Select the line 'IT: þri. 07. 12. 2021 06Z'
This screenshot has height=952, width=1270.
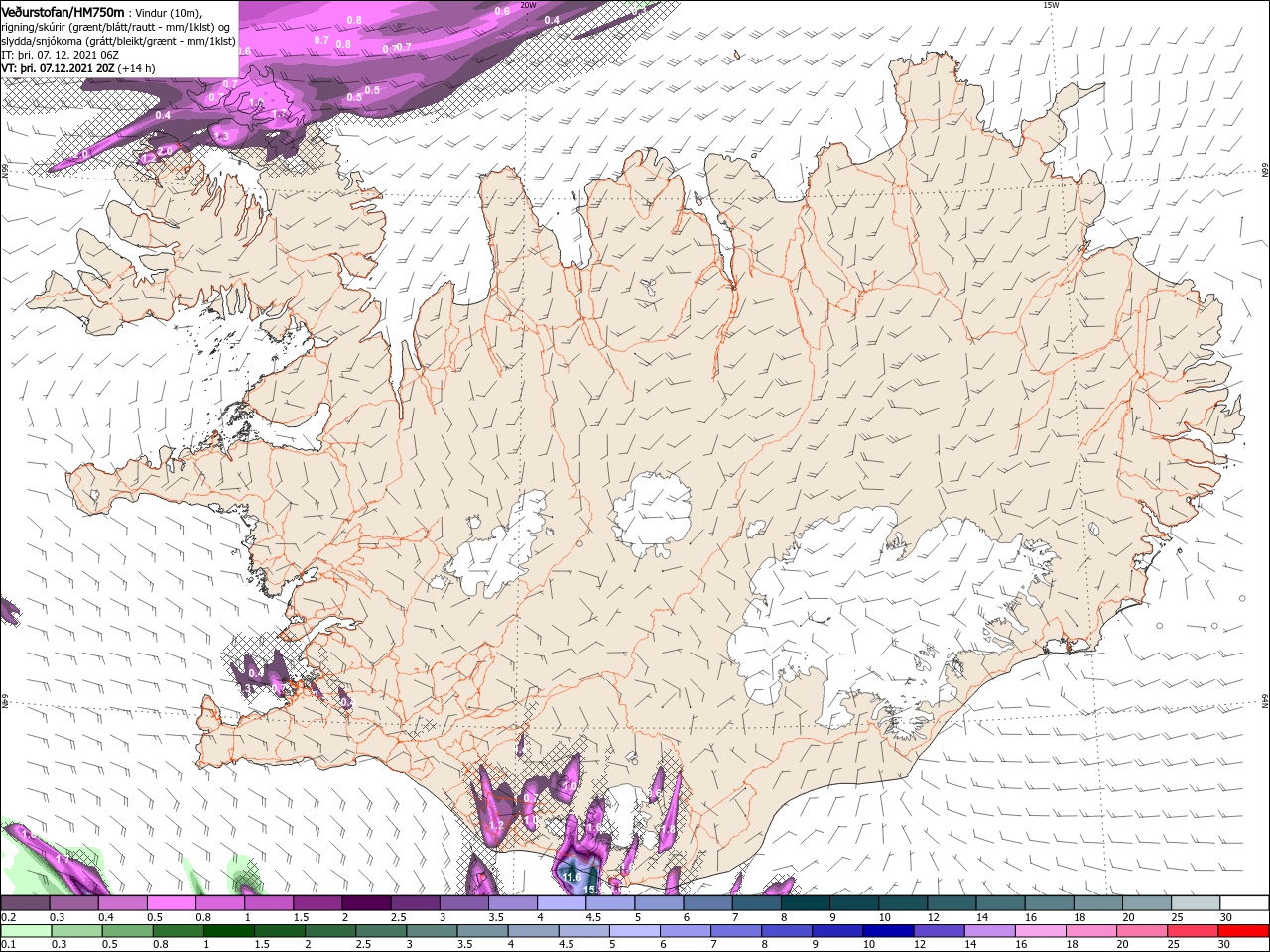pos(60,55)
